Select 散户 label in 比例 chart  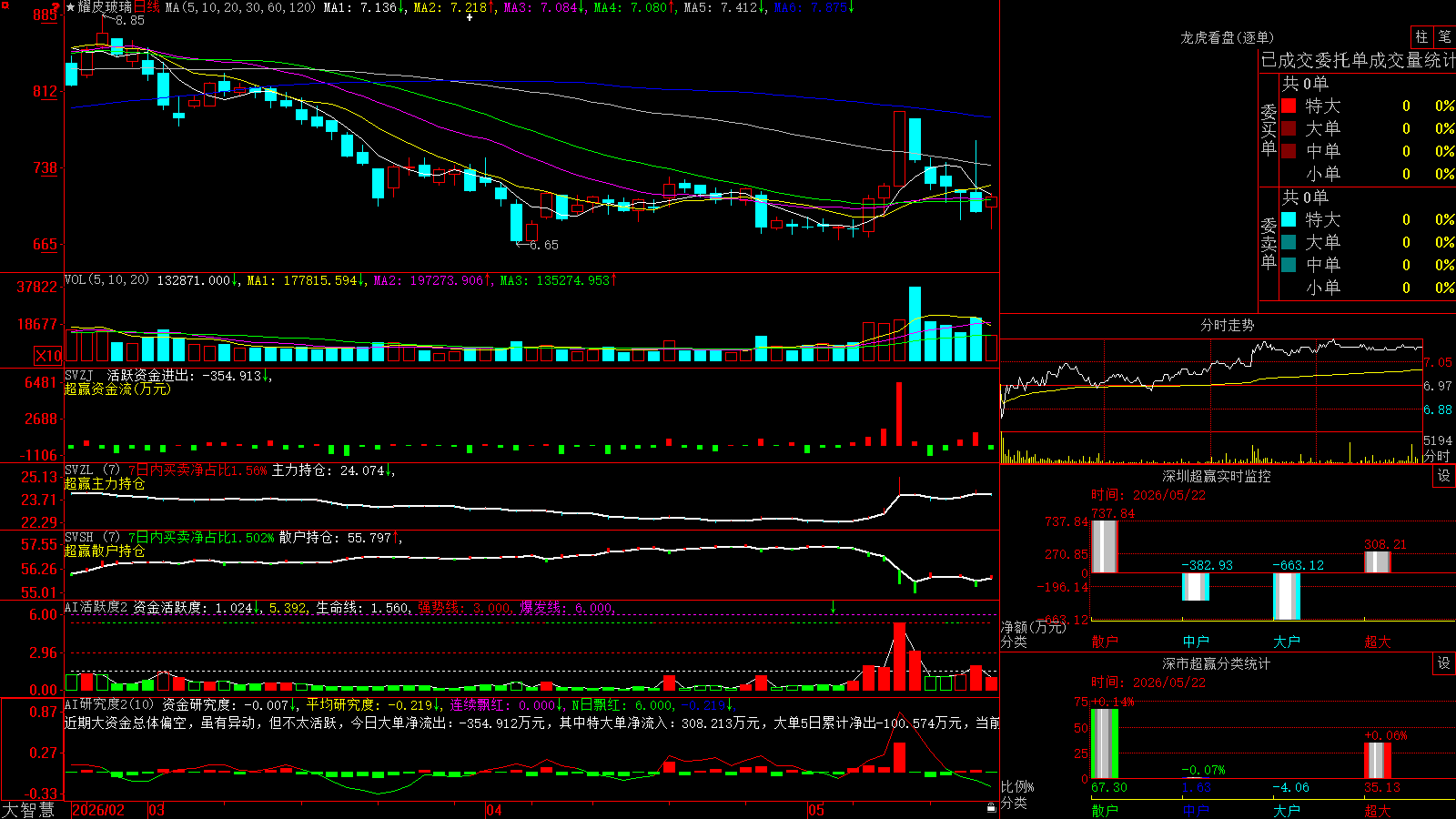pyautogui.click(x=1105, y=810)
